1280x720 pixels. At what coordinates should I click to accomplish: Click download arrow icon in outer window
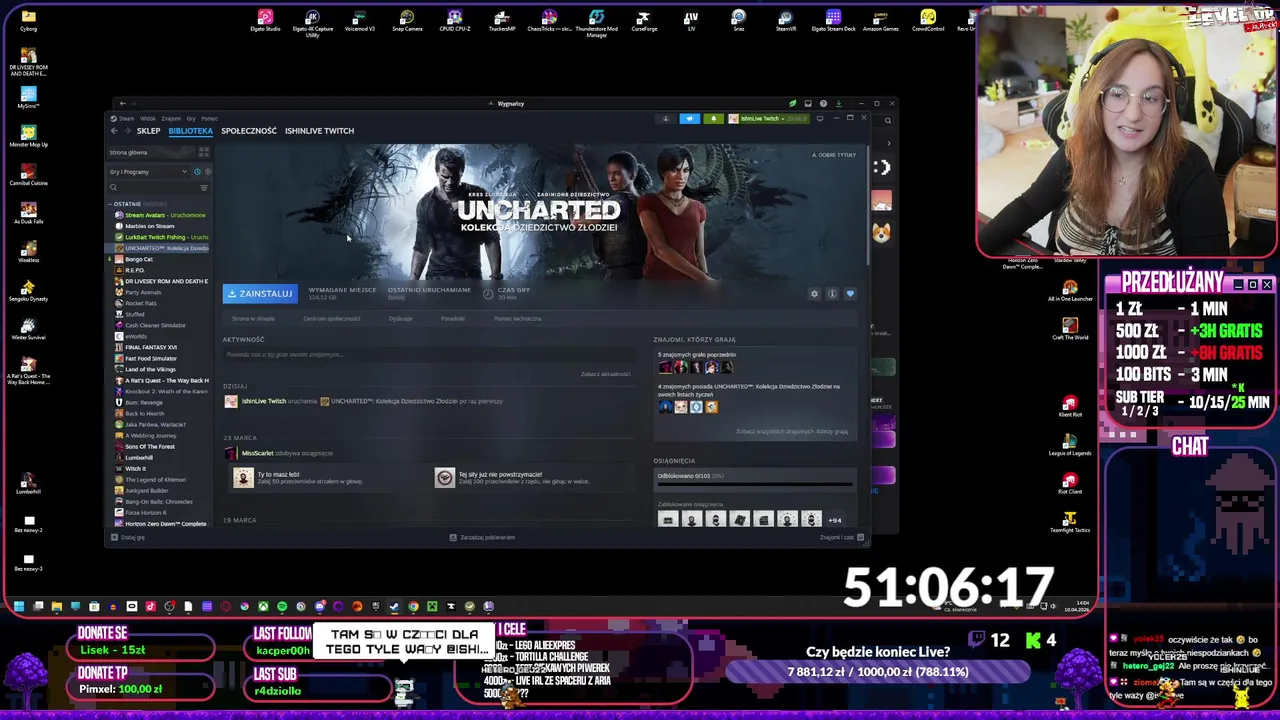[838, 103]
